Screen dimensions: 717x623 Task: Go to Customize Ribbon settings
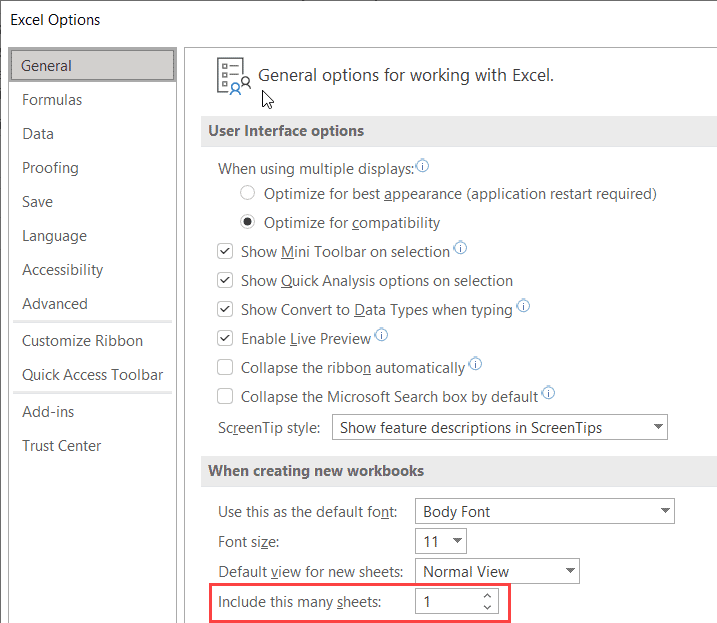pos(82,341)
